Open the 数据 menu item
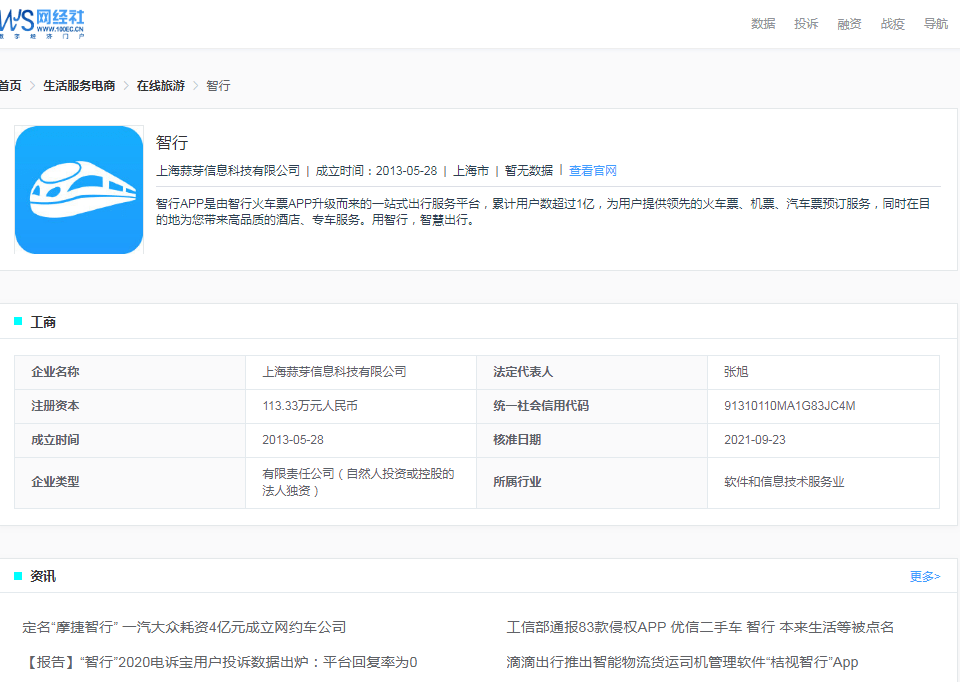The width and height of the screenshot is (960, 682). tap(763, 23)
